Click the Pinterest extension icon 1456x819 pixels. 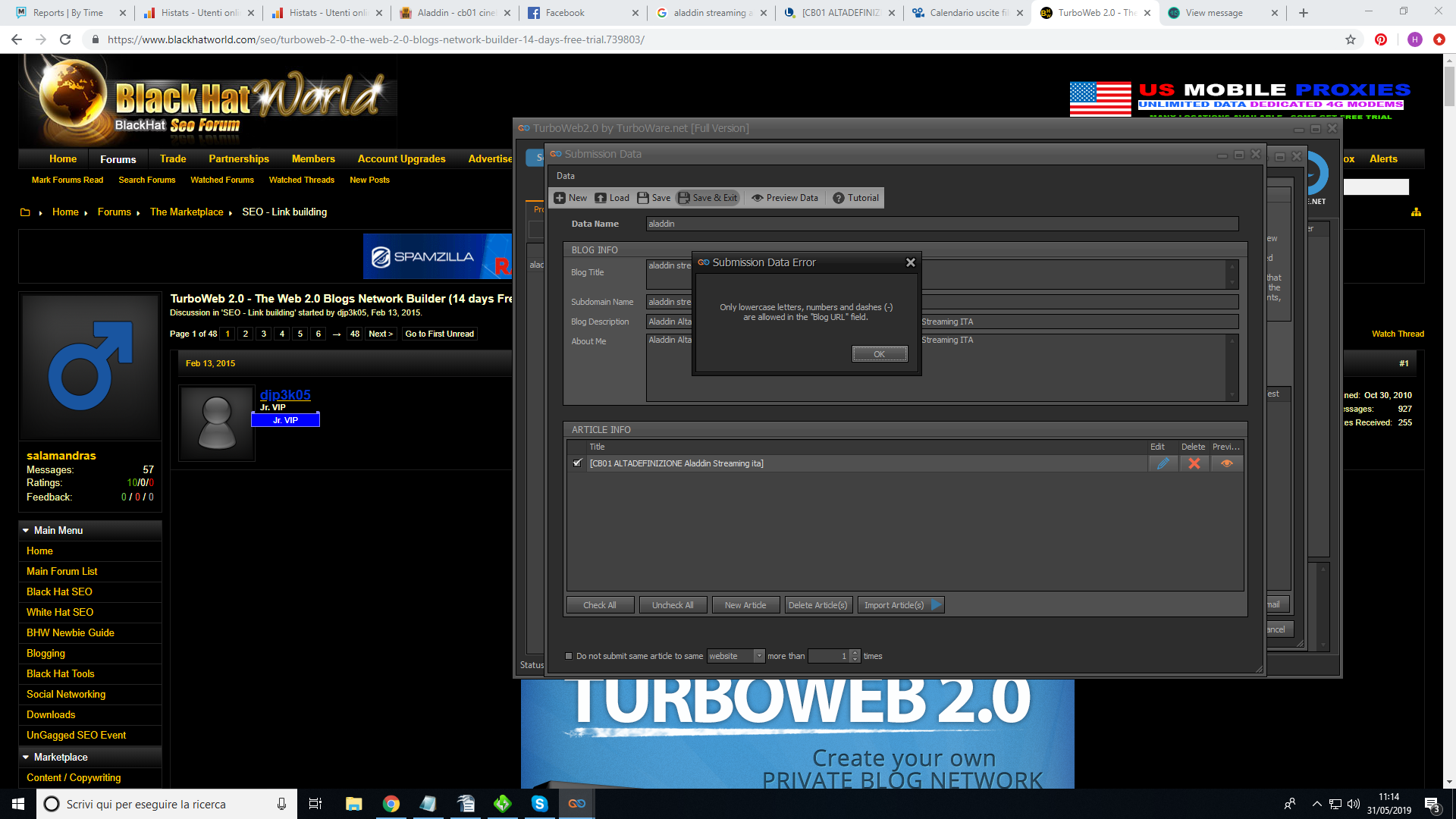coord(1381,39)
